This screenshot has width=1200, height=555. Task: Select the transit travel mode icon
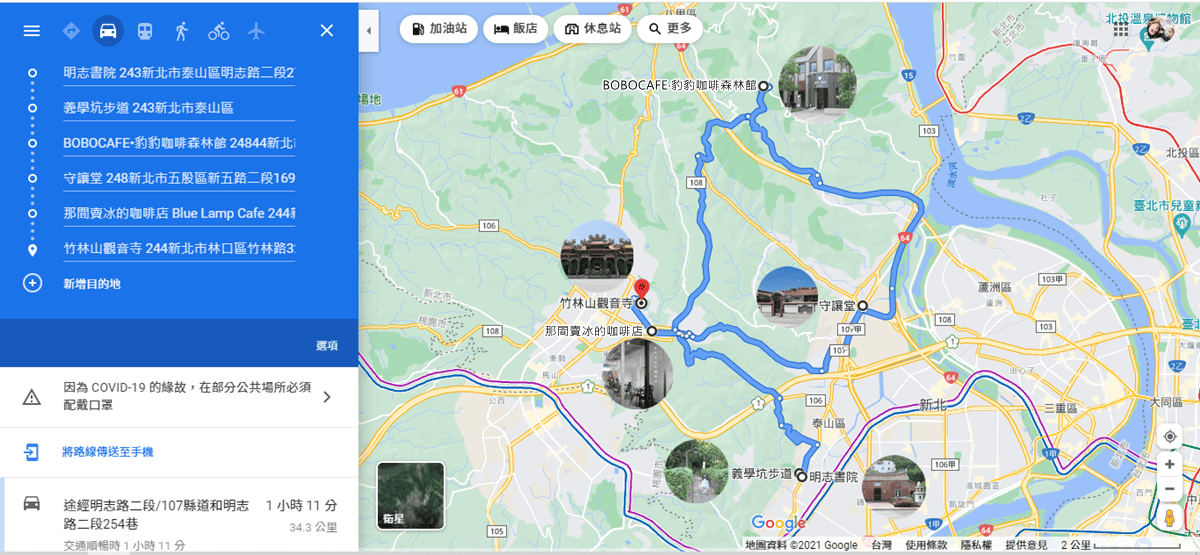click(x=145, y=31)
